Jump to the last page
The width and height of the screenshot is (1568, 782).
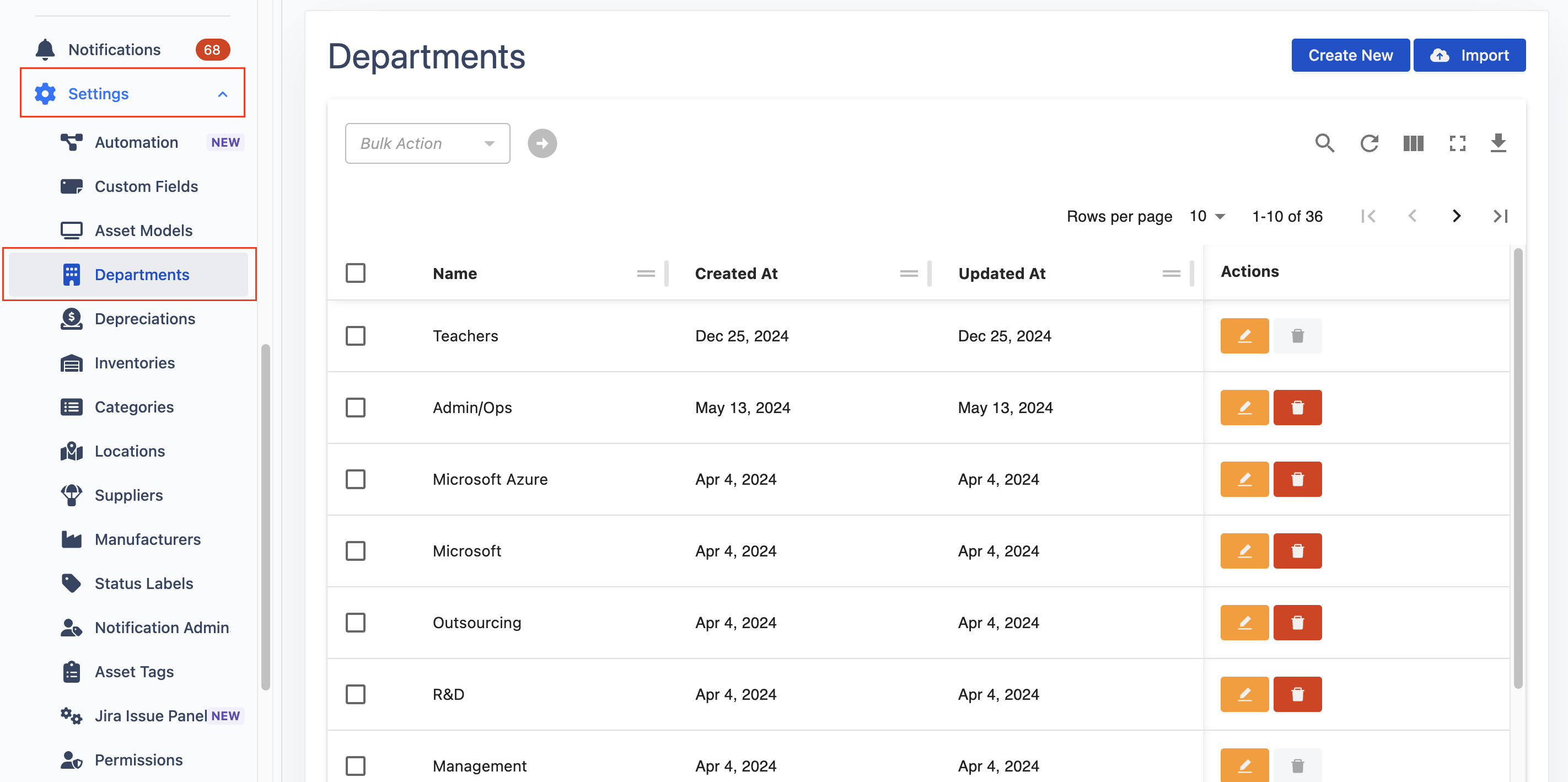1500,216
